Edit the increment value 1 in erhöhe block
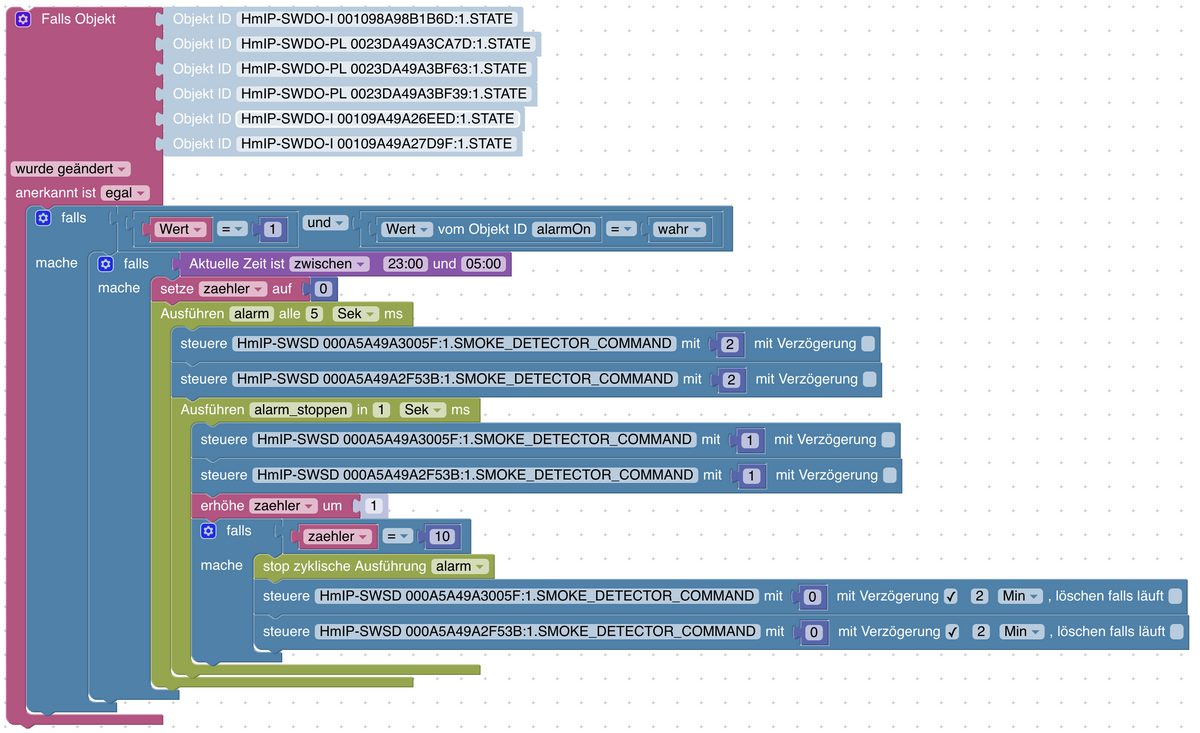This screenshot has height=733, width=1200. 373,506
